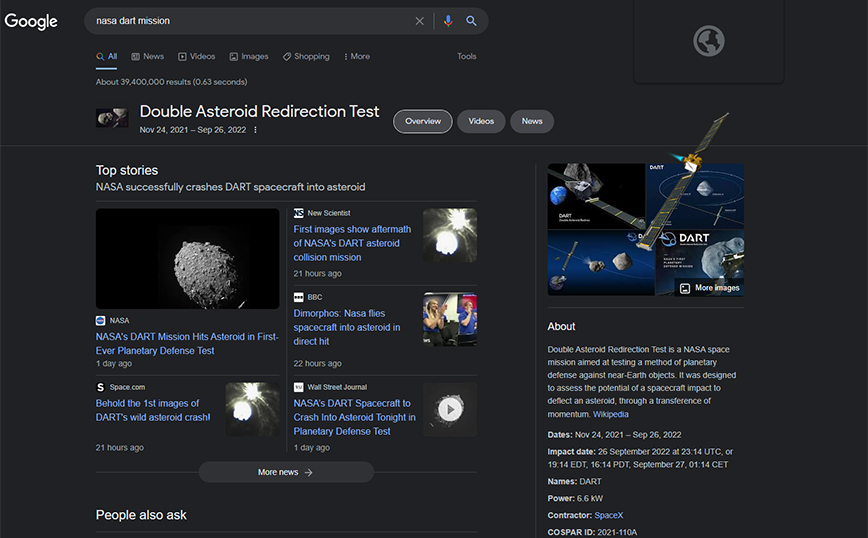
Task: Start voice search with microphone icon
Action: click(x=447, y=21)
